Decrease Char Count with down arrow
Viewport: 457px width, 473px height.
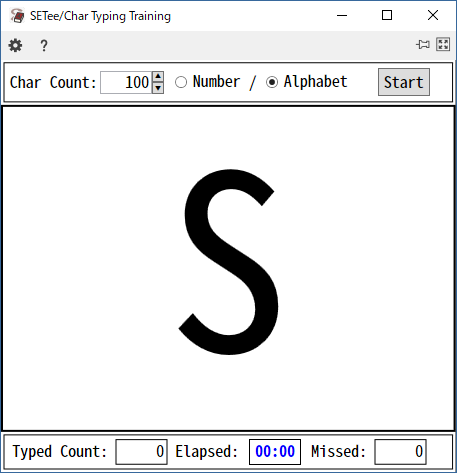pos(158,88)
